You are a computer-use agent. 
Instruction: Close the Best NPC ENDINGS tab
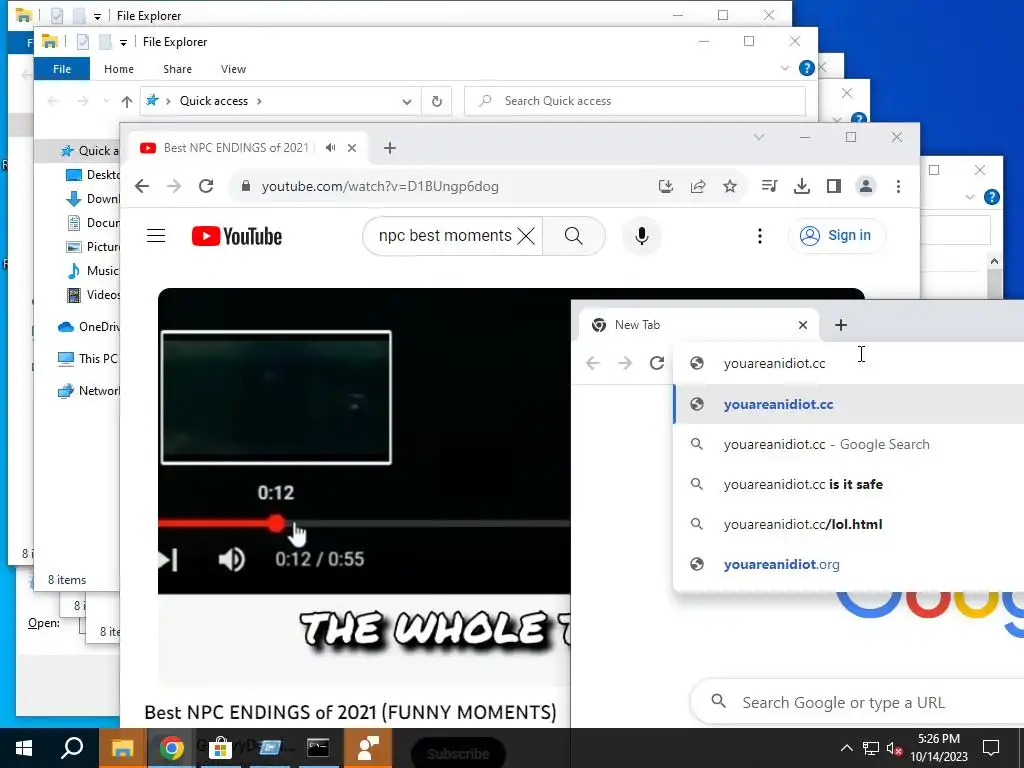coord(352,148)
